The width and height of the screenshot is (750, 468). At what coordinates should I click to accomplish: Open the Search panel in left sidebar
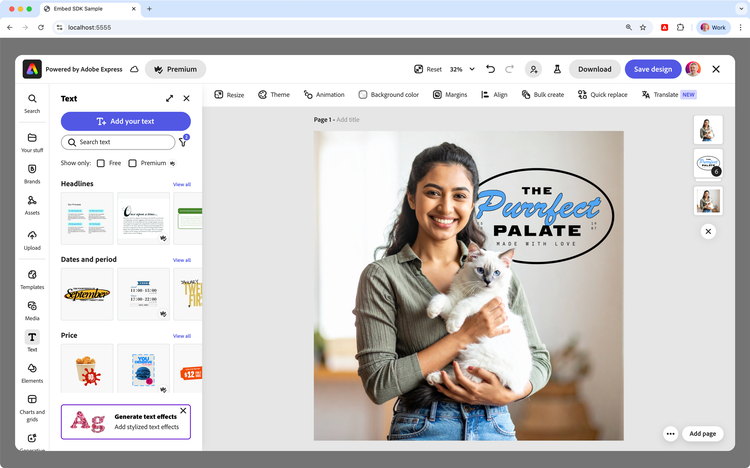(x=32, y=103)
